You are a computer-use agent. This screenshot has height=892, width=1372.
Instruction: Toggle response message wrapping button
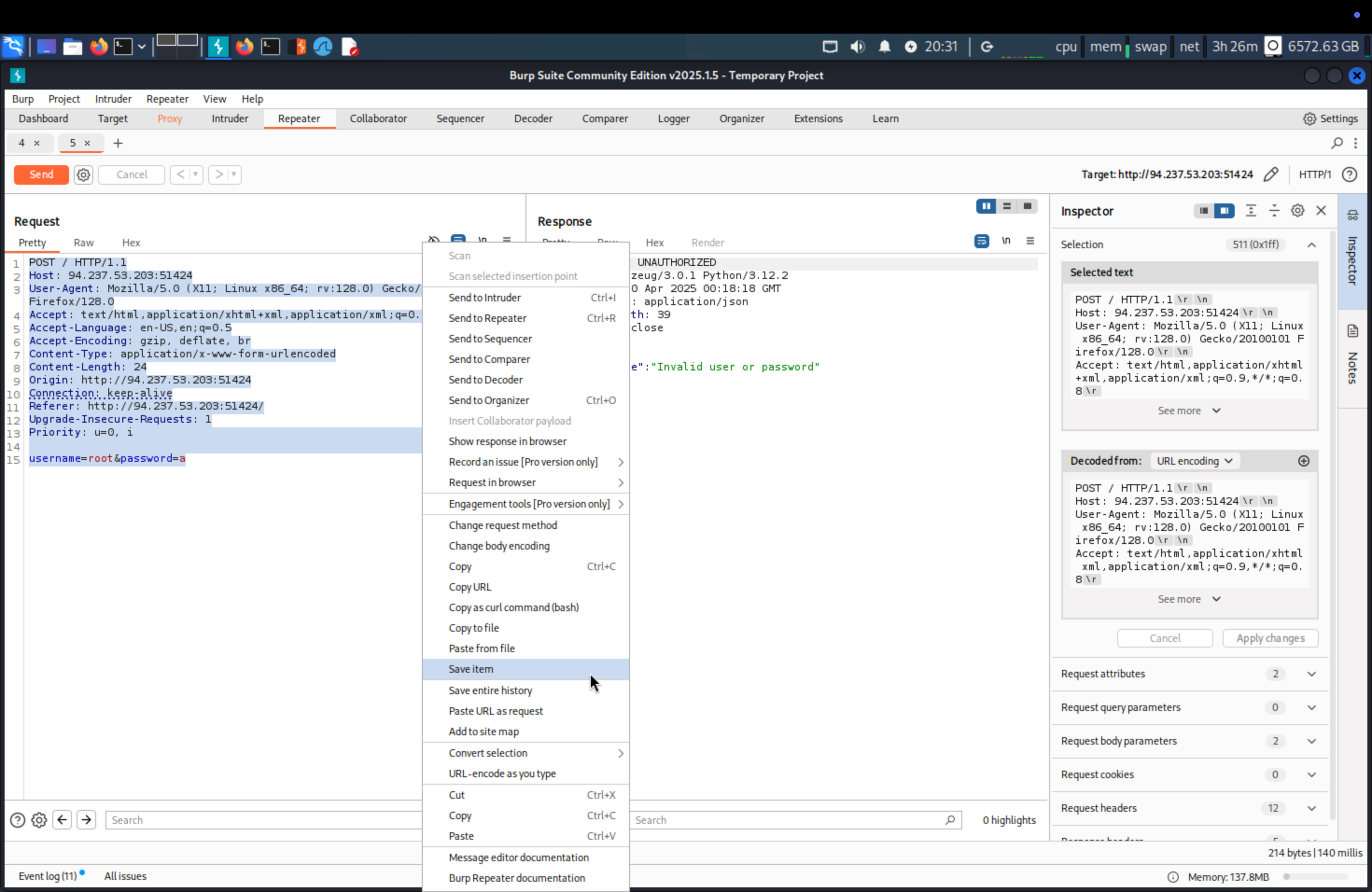coord(981,241)
